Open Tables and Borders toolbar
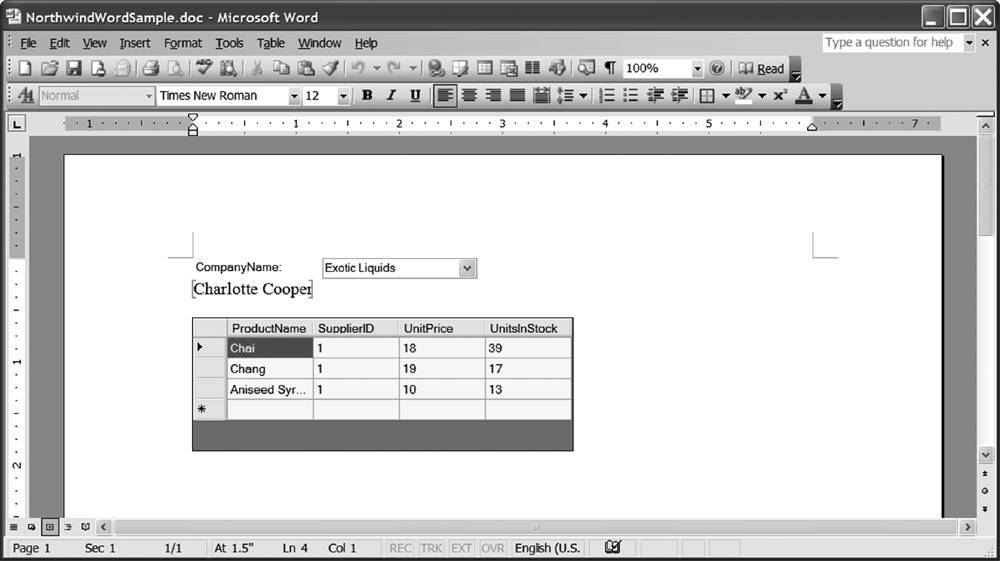The height and width of the screenshot is (561, 1000). coord(460,68)
